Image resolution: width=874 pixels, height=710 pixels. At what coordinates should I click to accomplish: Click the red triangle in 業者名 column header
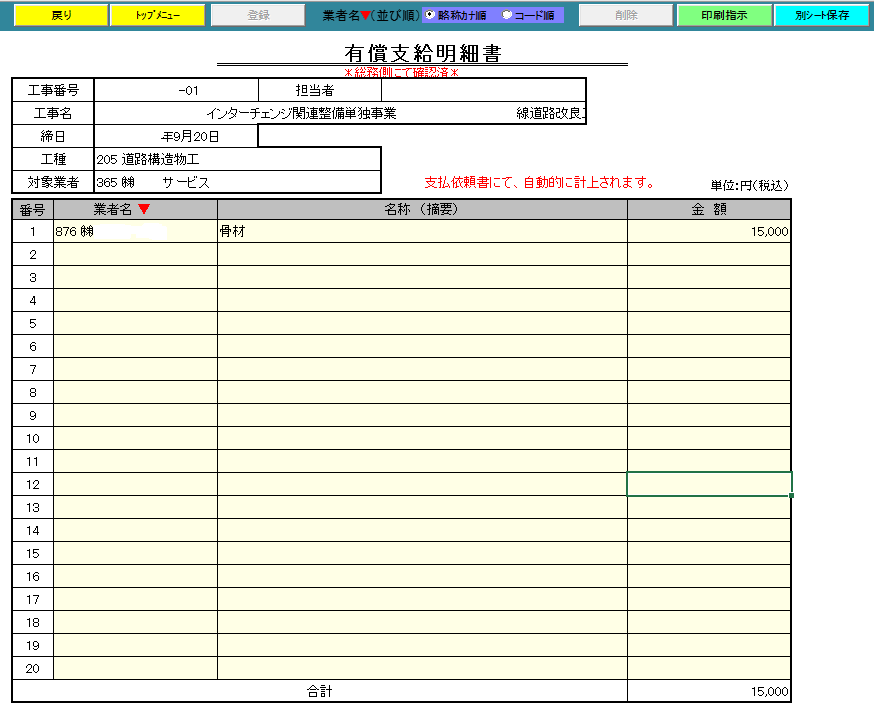[x=144, y=209]
